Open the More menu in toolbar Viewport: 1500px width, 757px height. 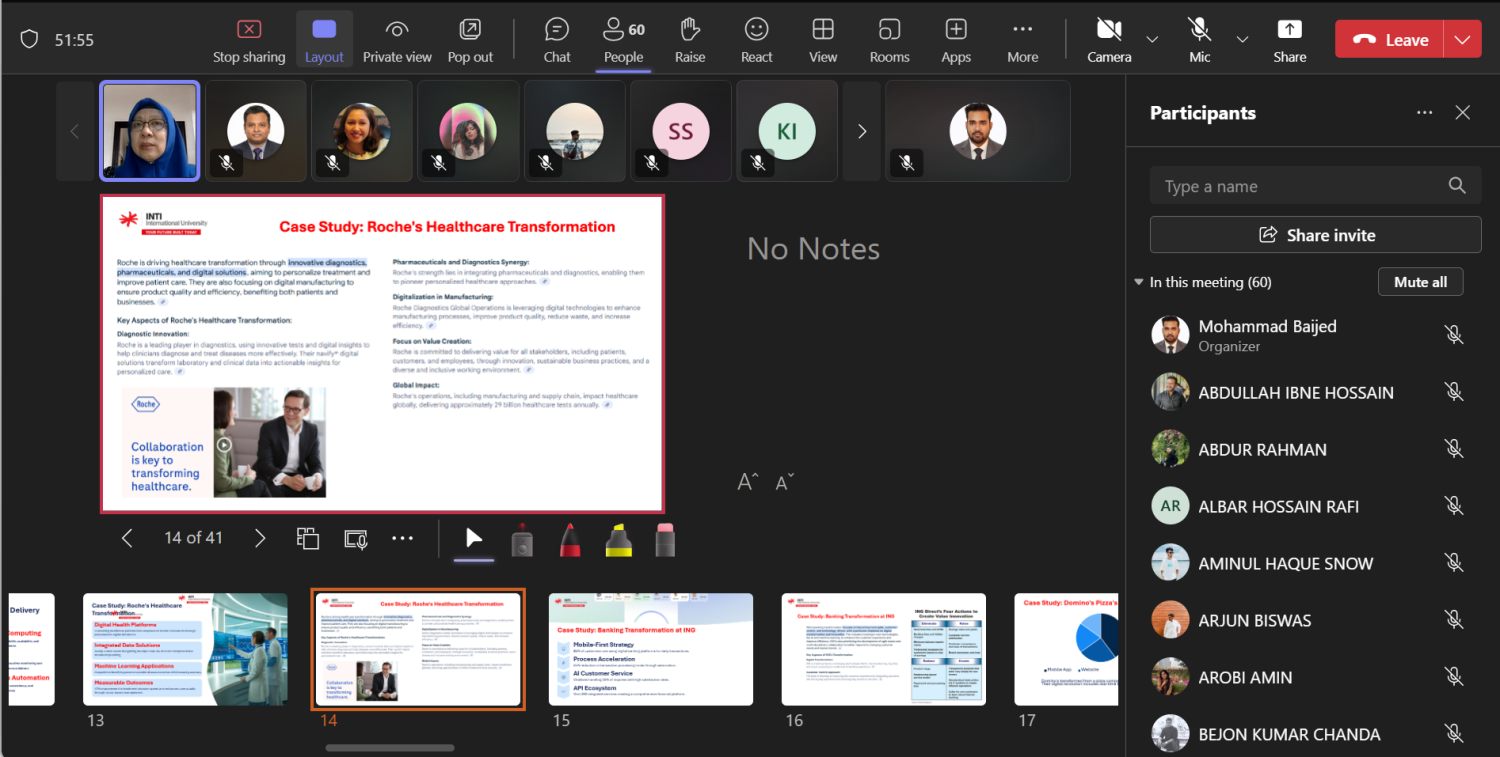pos(1022,40)
